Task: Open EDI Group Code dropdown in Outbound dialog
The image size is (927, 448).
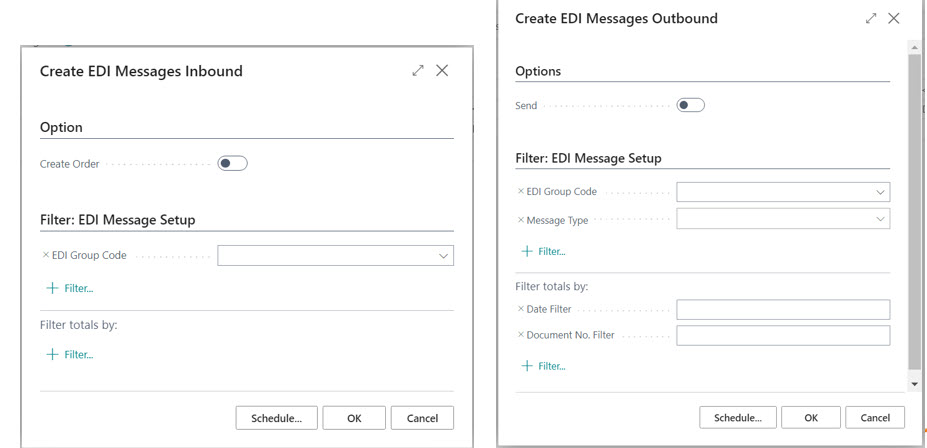Action: (880, 192)
